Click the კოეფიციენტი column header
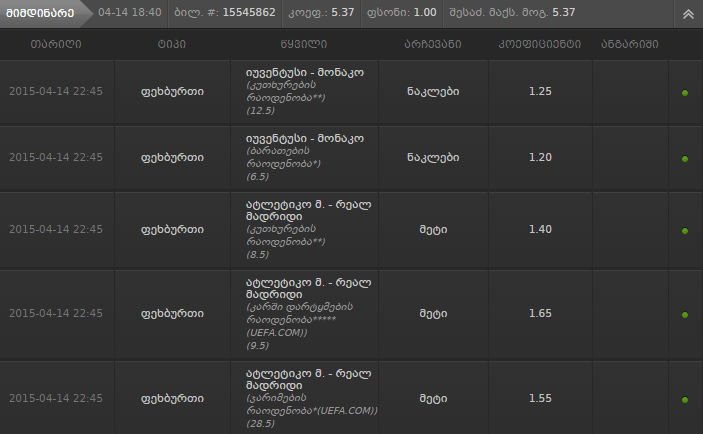This screenshot has width=703, height=434. 540,44
